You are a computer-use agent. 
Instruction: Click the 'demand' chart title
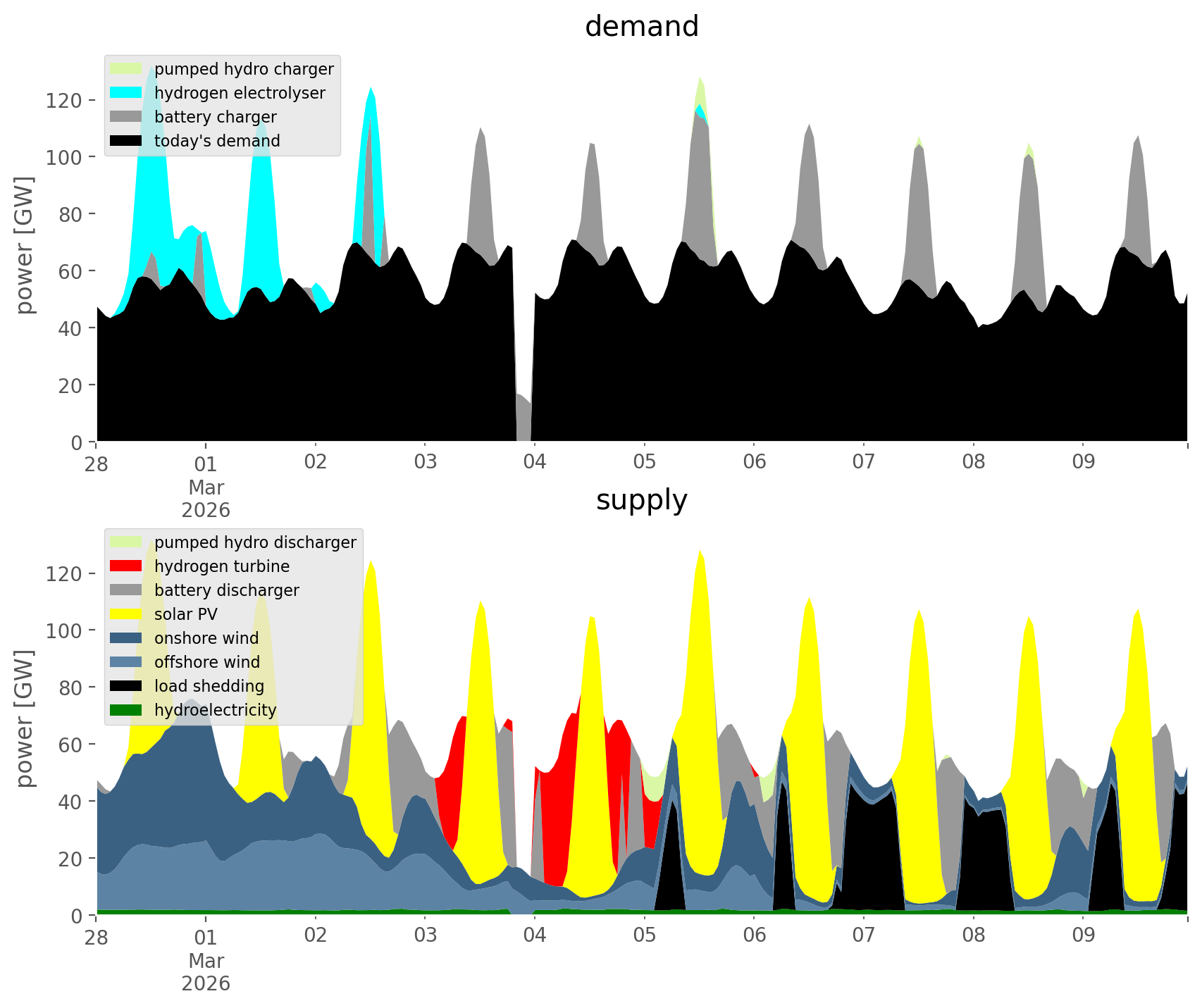point(641,27)
